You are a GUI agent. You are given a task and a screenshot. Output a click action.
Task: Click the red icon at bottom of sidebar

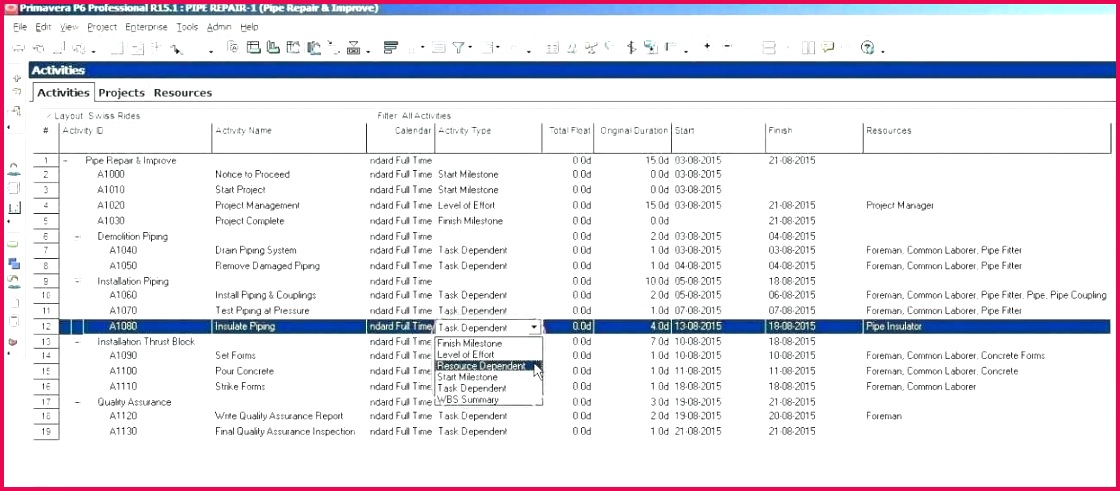pos(12,342)
